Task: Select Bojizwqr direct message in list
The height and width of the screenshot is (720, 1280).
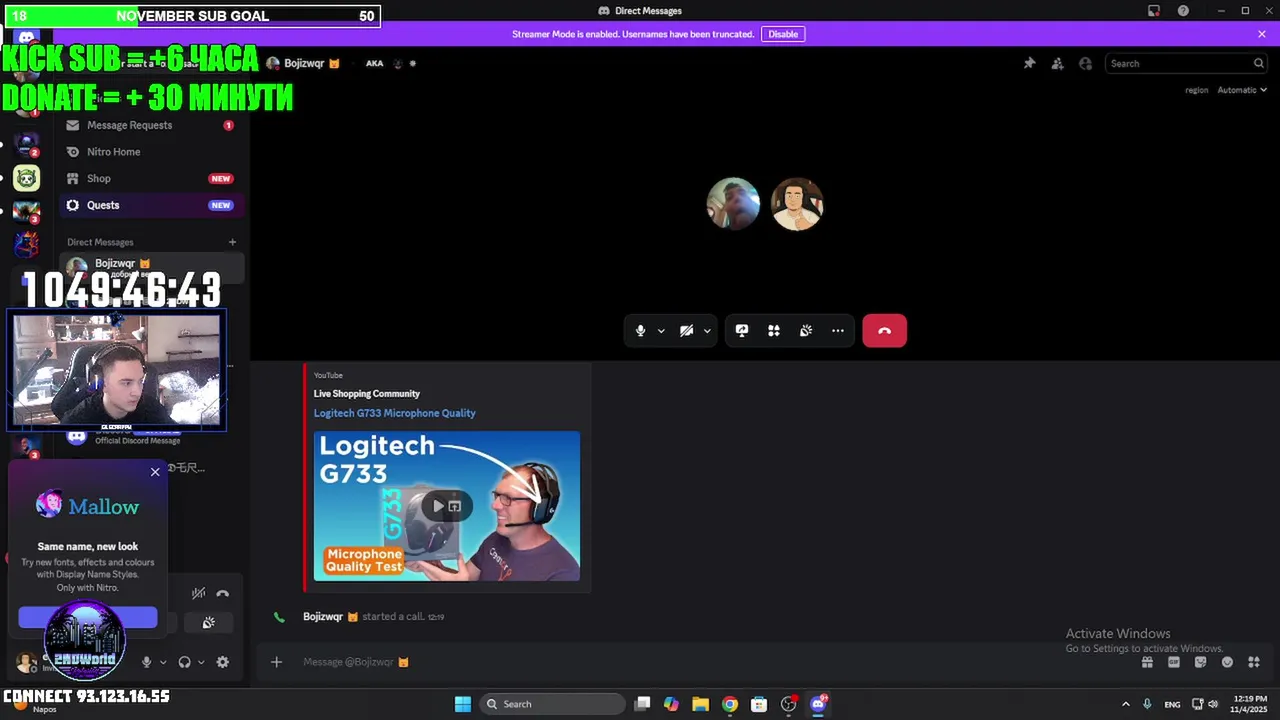Action: (x=152, y=267)
